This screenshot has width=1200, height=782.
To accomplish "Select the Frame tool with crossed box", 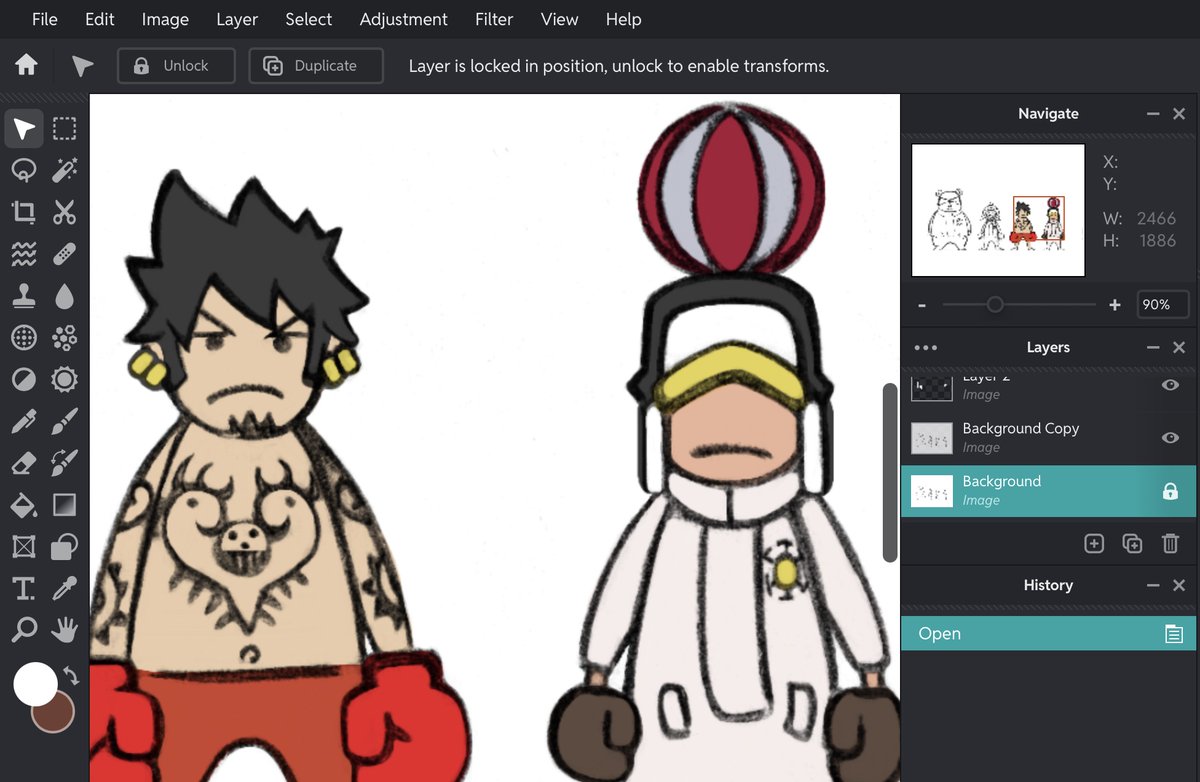I will [x=24, y=547].
